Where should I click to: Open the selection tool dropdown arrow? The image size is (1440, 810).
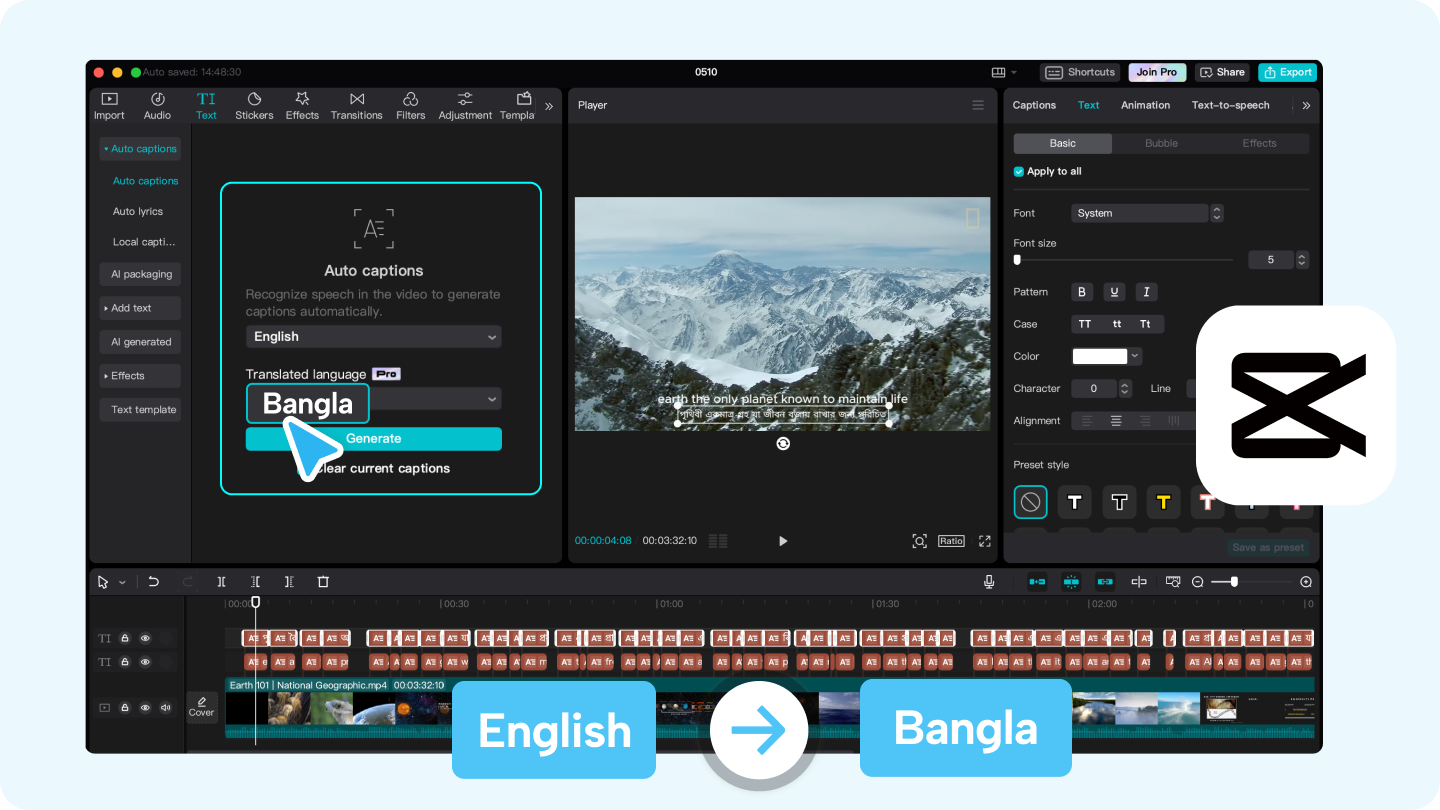point(123,582)
